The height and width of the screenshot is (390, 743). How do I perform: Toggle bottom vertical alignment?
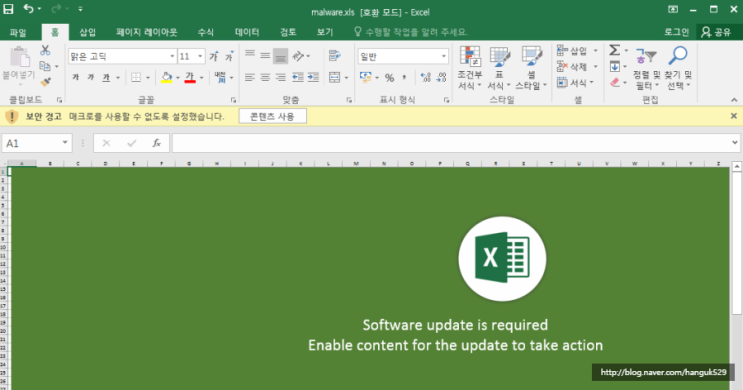281,56
